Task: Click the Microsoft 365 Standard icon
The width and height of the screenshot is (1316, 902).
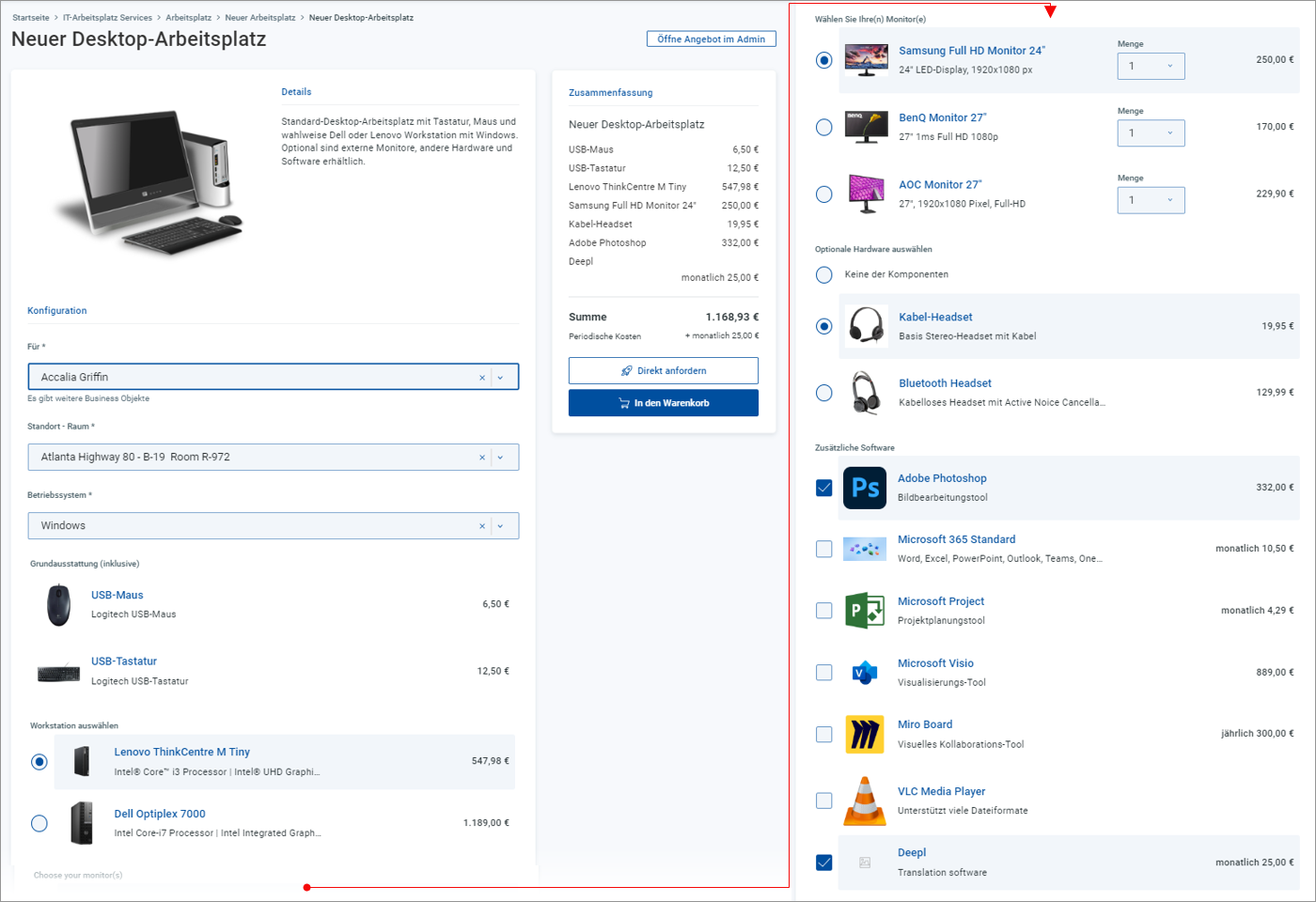Action: click(864, 549)
